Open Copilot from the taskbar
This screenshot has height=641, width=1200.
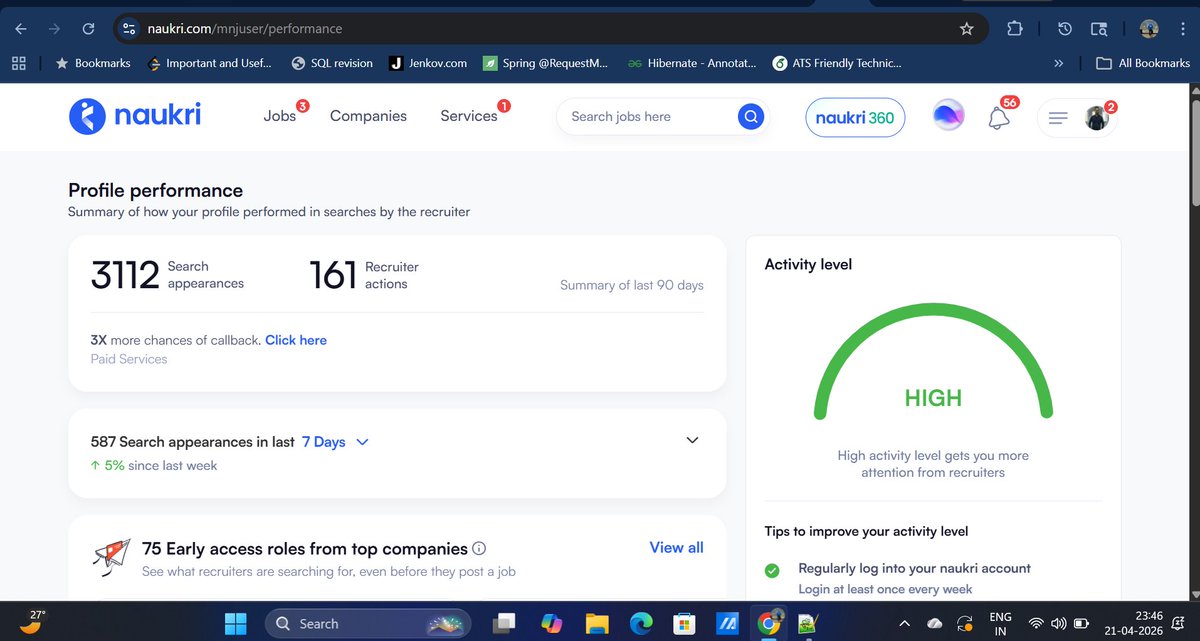coord(552,623)
